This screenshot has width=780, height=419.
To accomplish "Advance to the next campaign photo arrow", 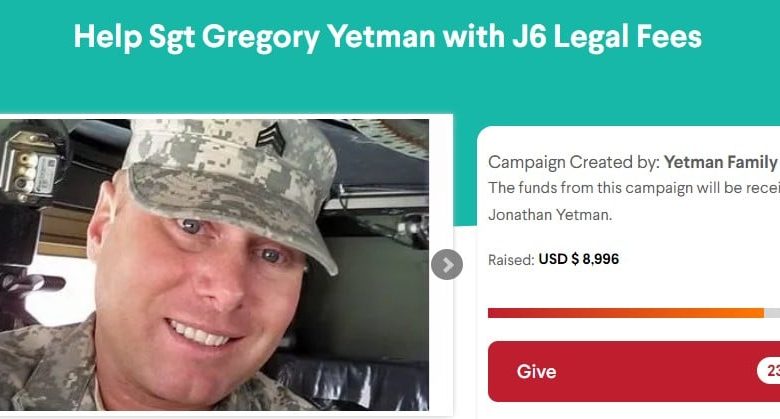I will (x=447, y=264).
